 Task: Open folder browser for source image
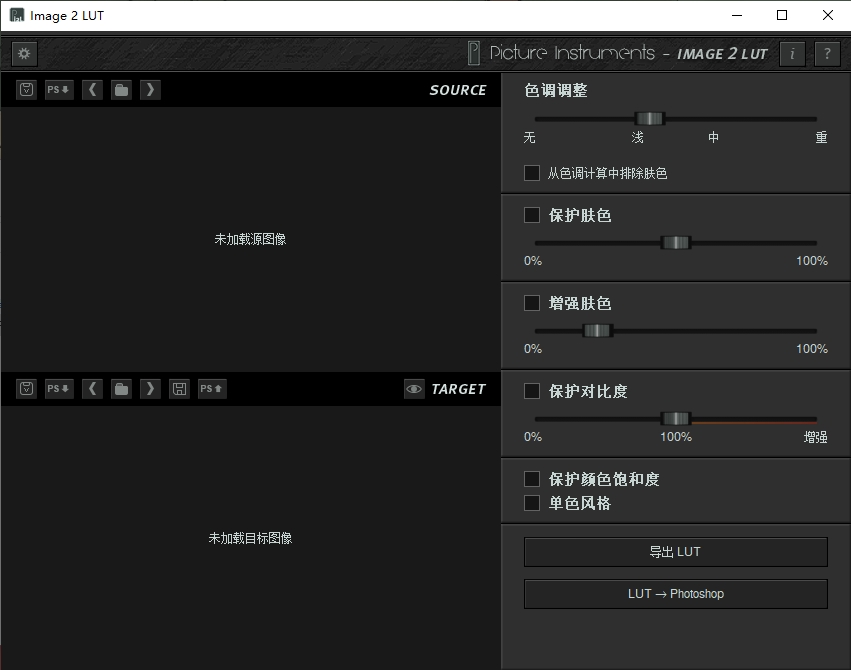(119, 89)
